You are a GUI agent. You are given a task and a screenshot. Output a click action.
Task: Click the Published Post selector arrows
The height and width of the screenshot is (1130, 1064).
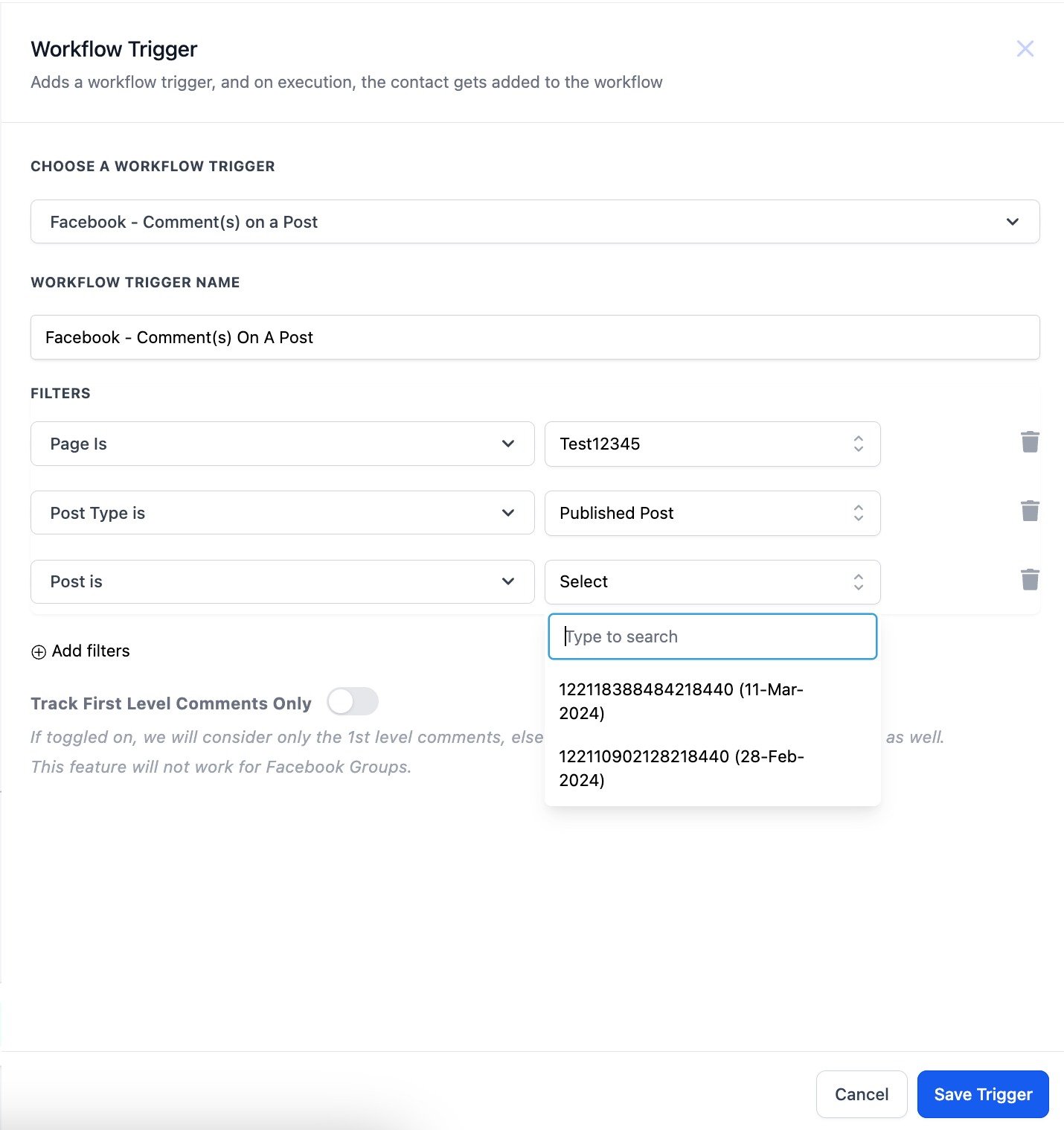(x=858, y=513)
